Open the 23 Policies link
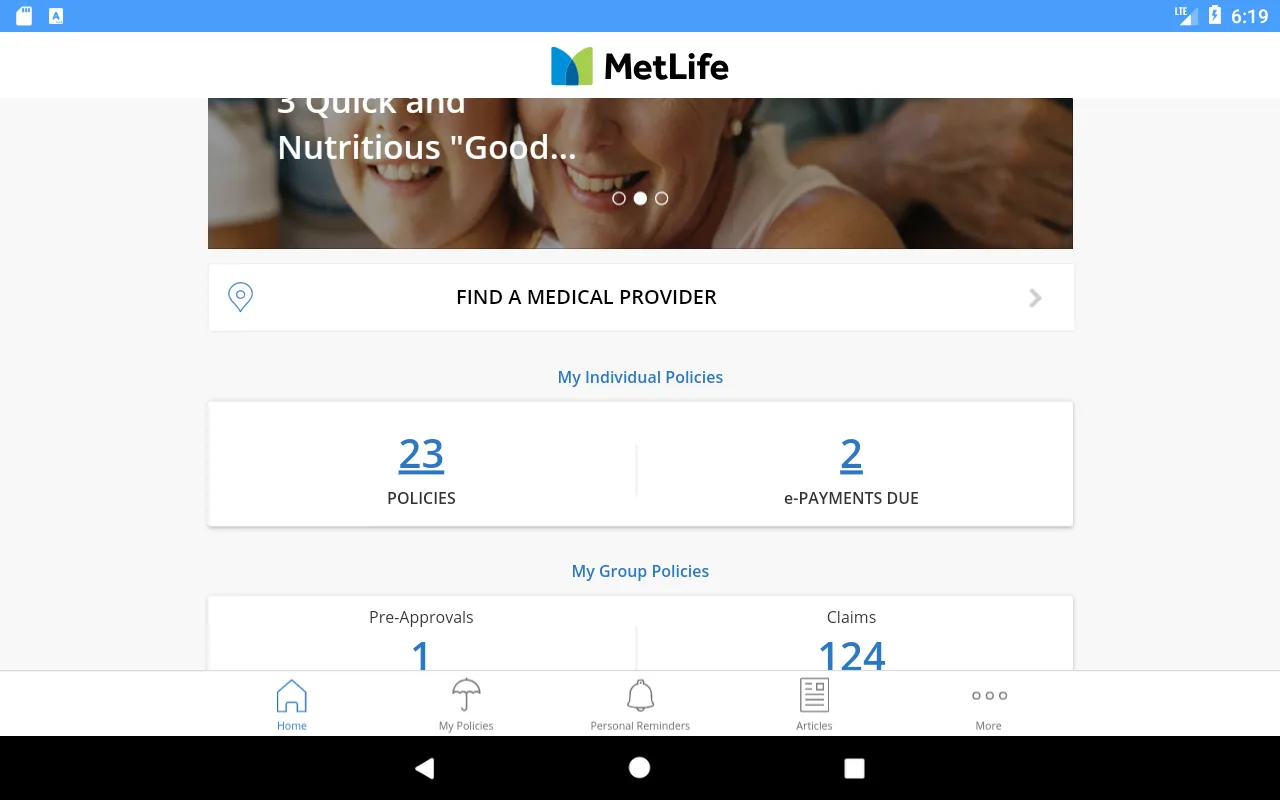Image resolution: width=1280 pixels, height=800 pixels. click(x=421, y=455)
